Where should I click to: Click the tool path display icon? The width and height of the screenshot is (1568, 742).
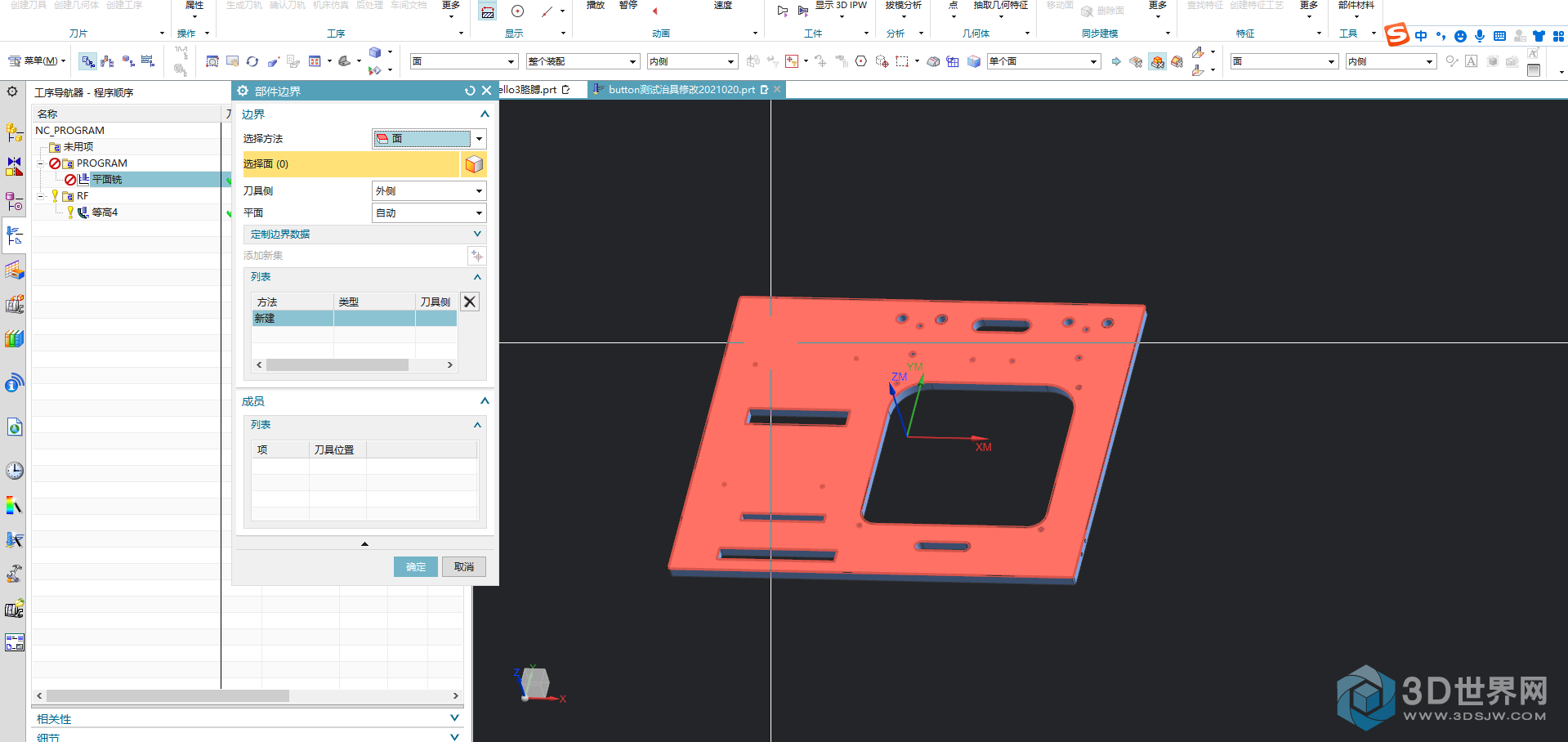[488, 11]
